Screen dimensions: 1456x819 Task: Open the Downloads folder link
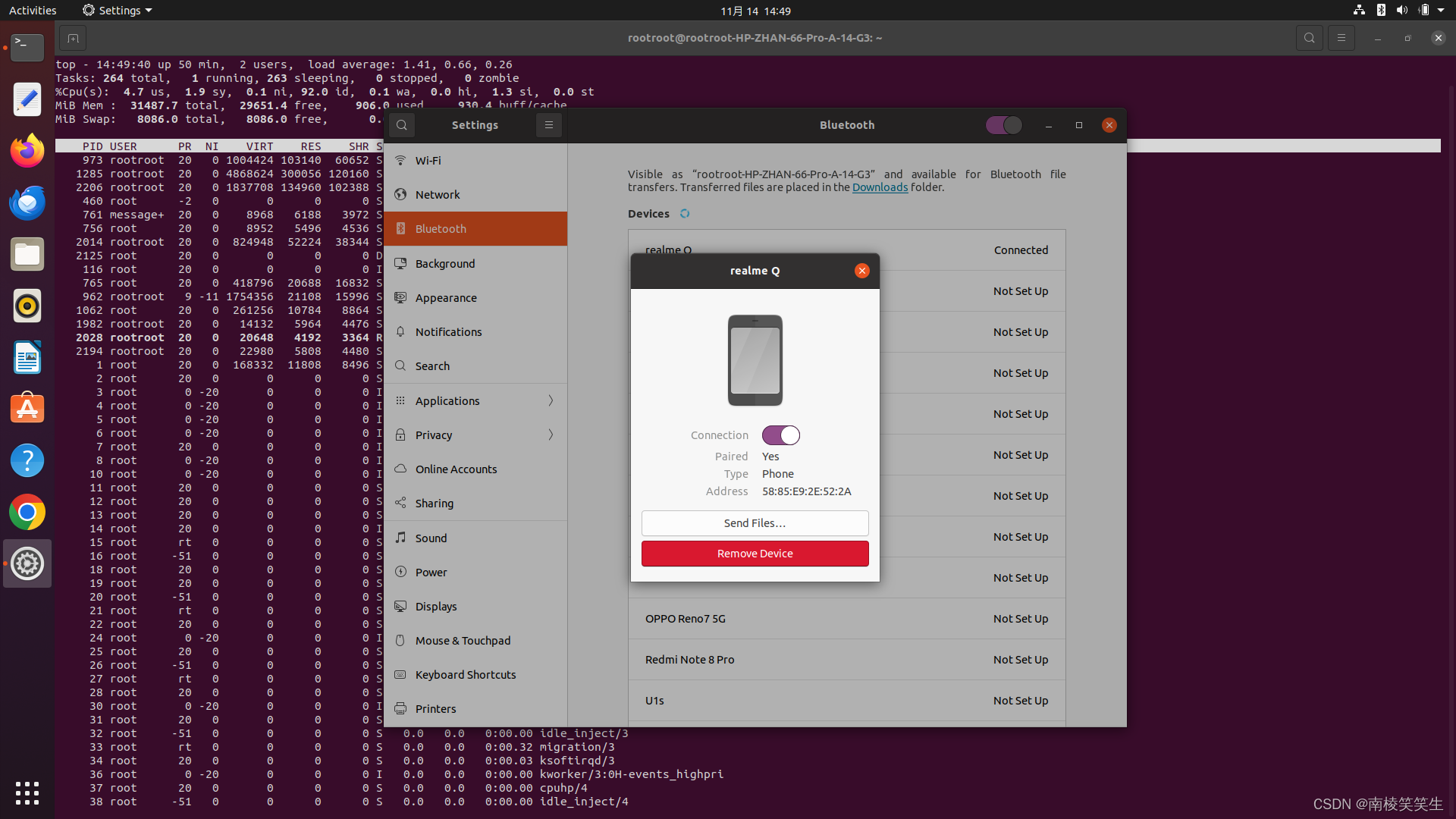[880, 187]
